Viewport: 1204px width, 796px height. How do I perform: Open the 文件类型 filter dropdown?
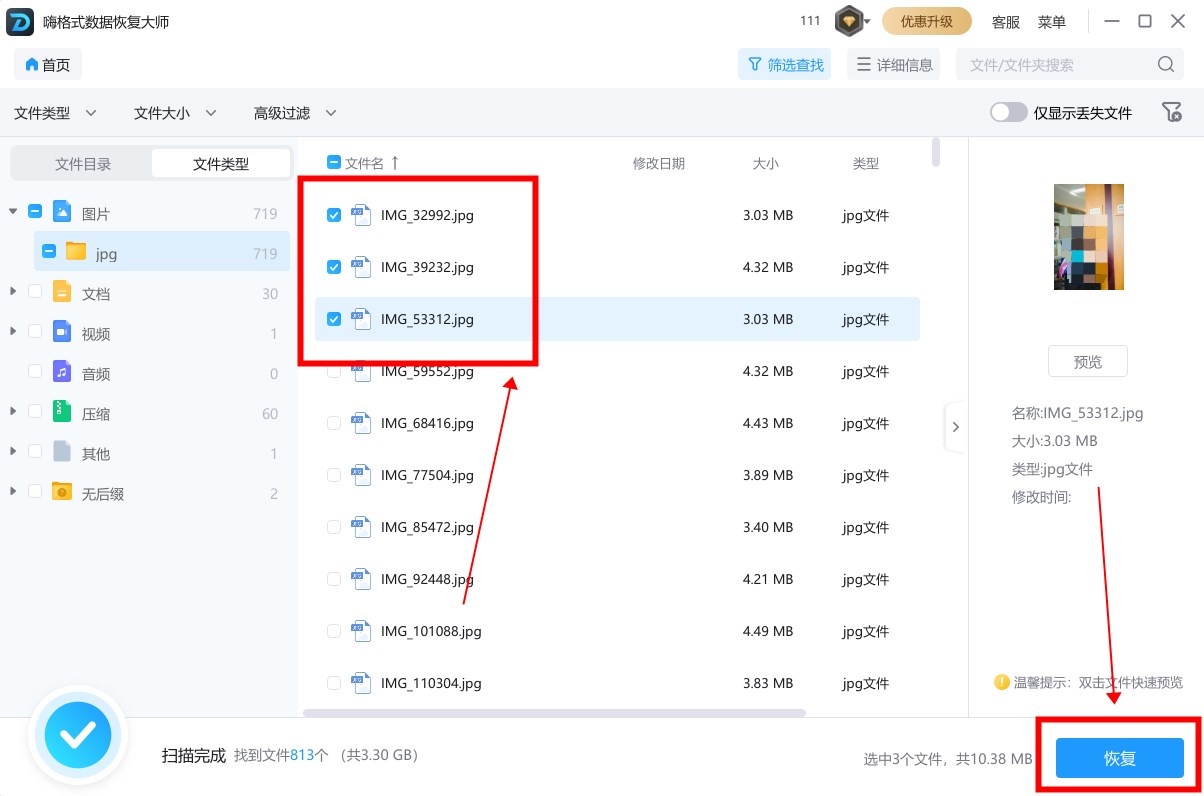[55, 113]
